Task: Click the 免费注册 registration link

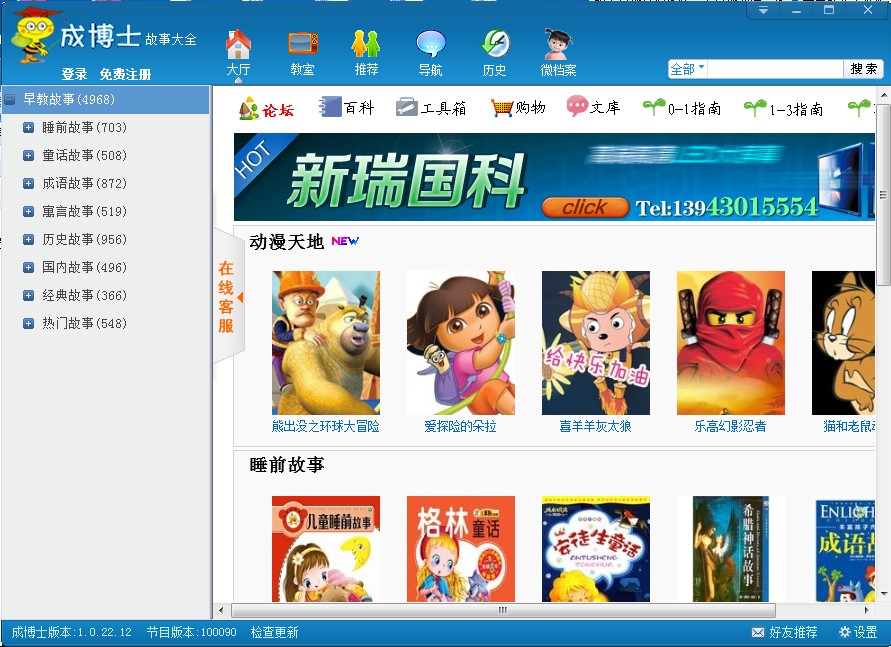Action: (125, 74)
